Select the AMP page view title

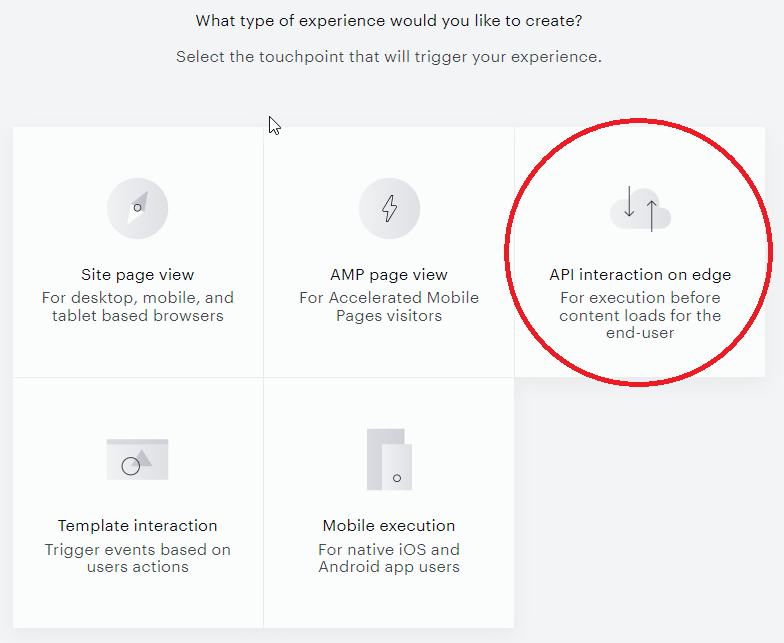(389, 274)
